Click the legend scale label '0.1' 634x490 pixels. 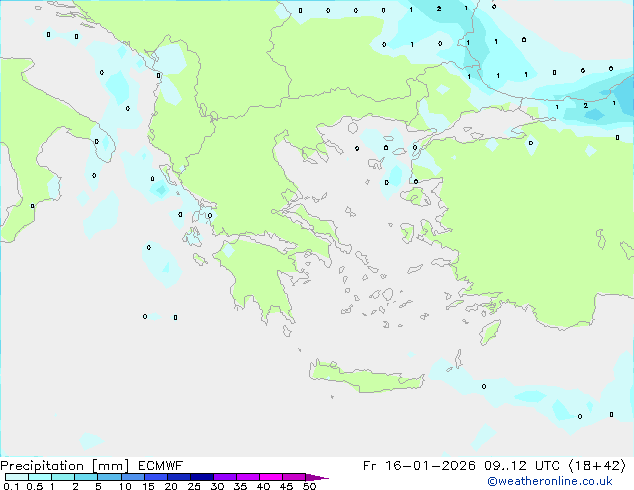pyautogui.click(x=11, y=486)
